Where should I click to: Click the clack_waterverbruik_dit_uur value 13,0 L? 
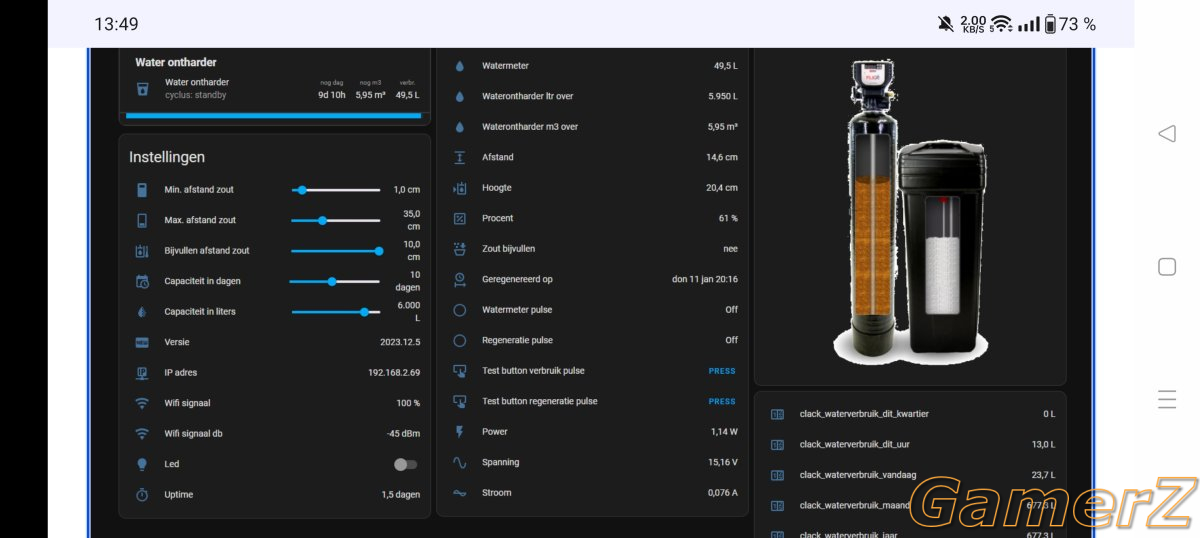[x=1043, y=444]
